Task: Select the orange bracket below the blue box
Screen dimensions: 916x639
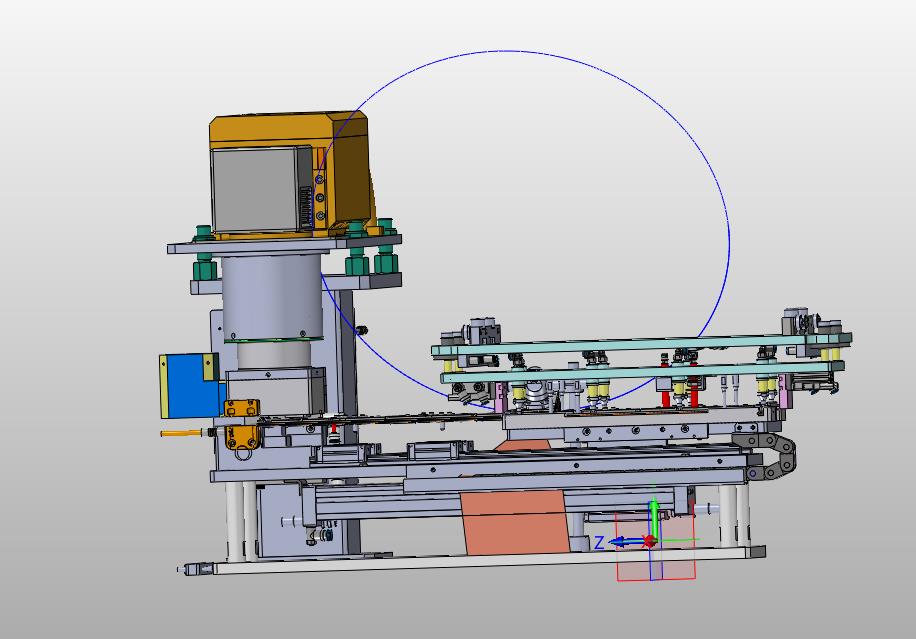Action: (242, 425)
